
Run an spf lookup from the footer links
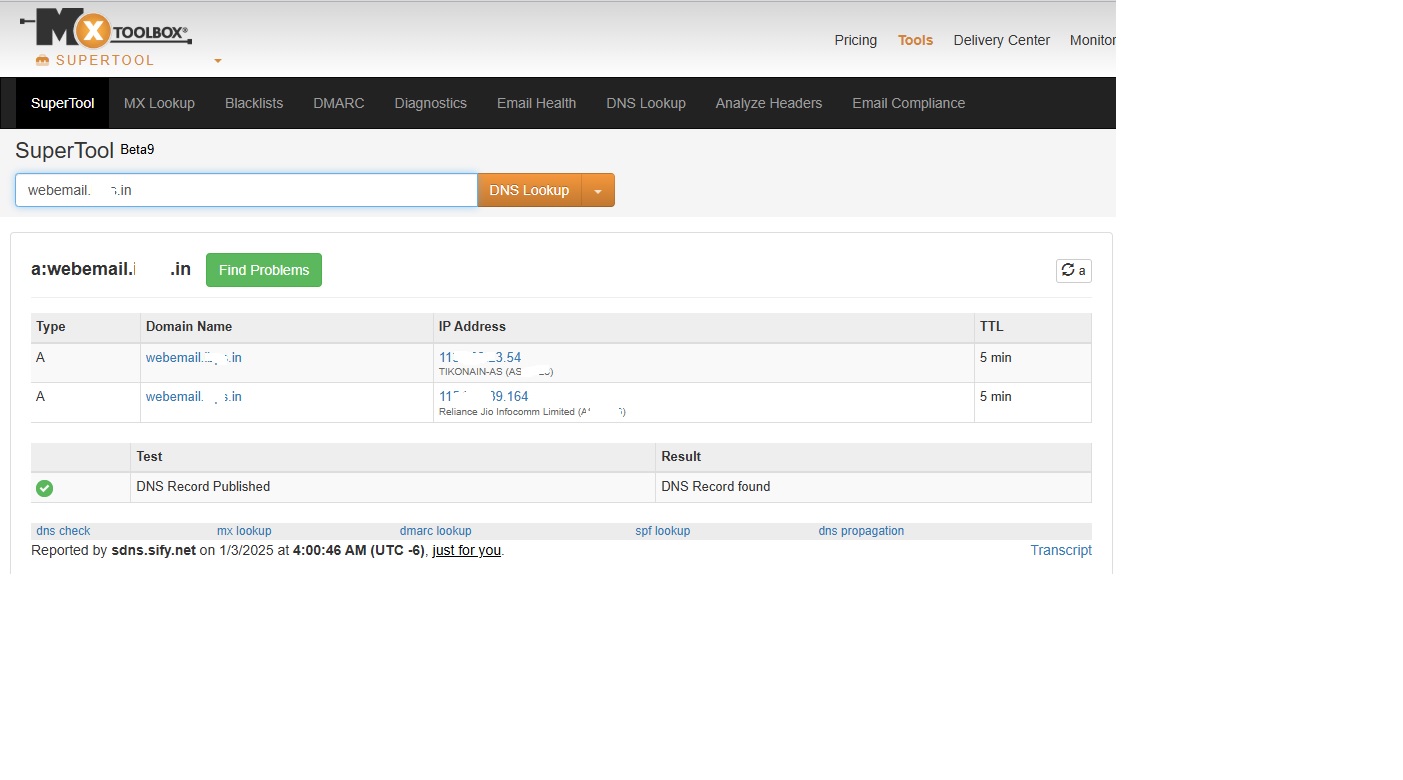click(662, 530)
